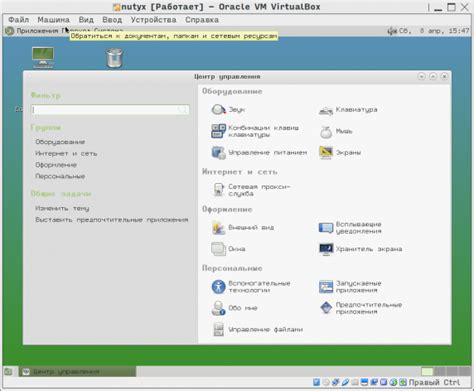Open Хранитель экрана screensaver icon

[x=326, y=249]
